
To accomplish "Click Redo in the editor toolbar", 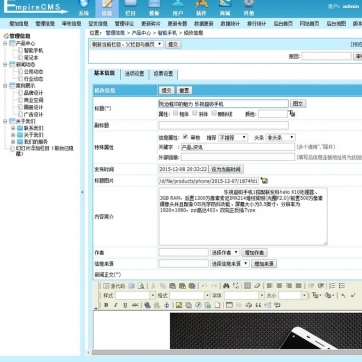I will (214, 286).
